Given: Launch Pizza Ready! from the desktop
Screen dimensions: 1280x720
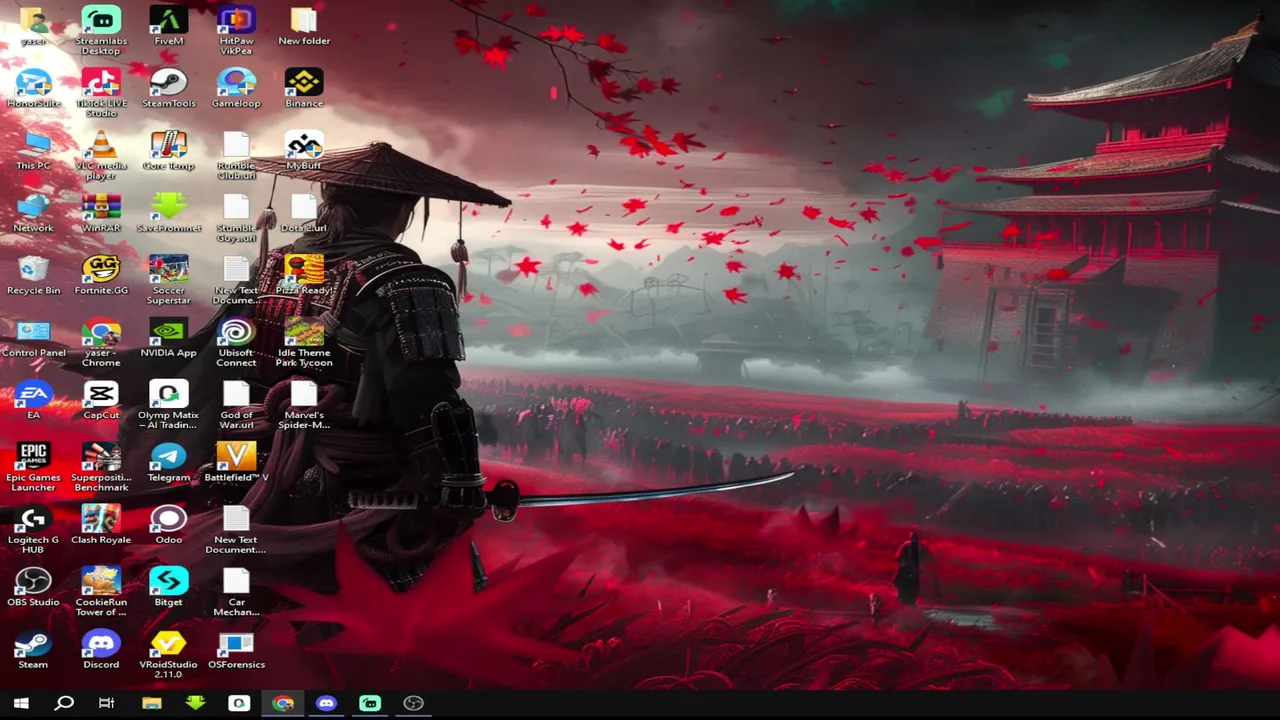Looking at the screenshot, I should click(304, 275).
